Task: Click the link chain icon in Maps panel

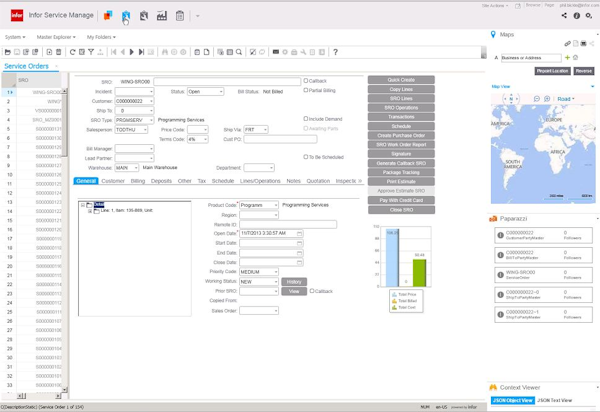Action: point(568,44)
